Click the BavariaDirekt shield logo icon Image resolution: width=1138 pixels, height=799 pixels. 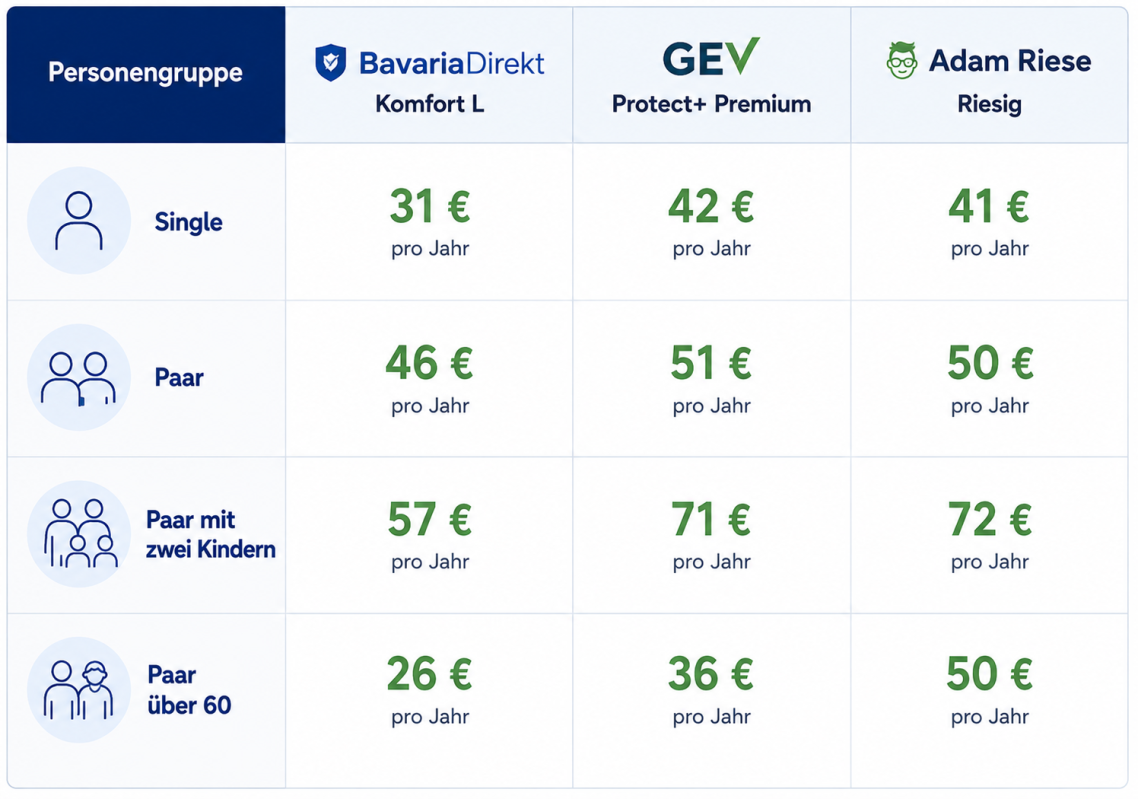(x=330, y=62)
